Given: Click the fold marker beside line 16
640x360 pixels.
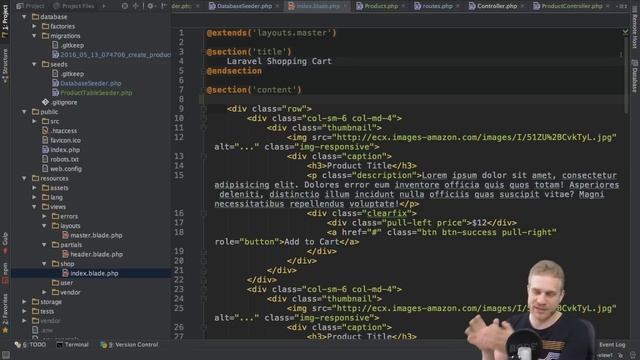Looking at the screenshot, I should point(203,213).
